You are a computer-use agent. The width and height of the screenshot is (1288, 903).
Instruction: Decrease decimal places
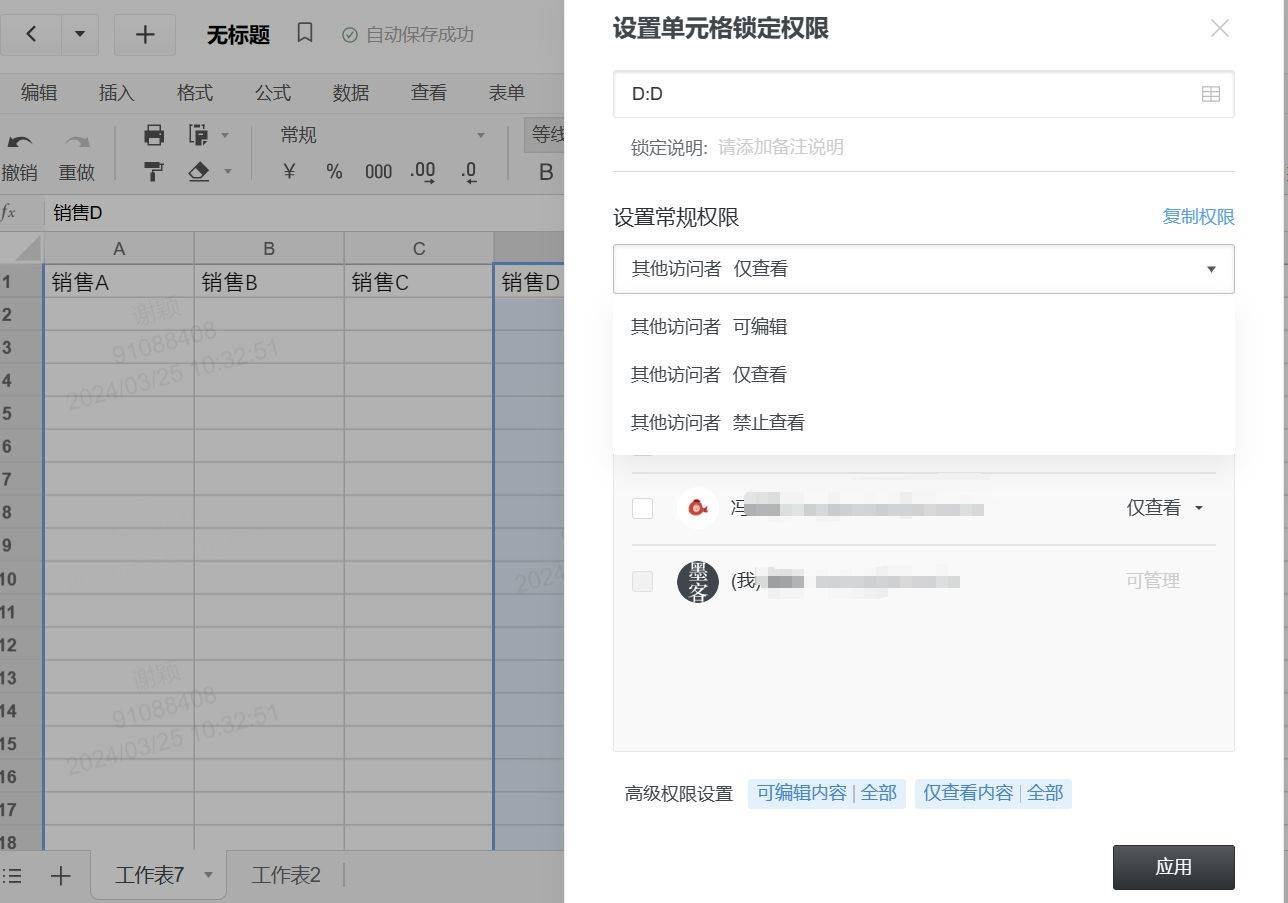point(466,172)
